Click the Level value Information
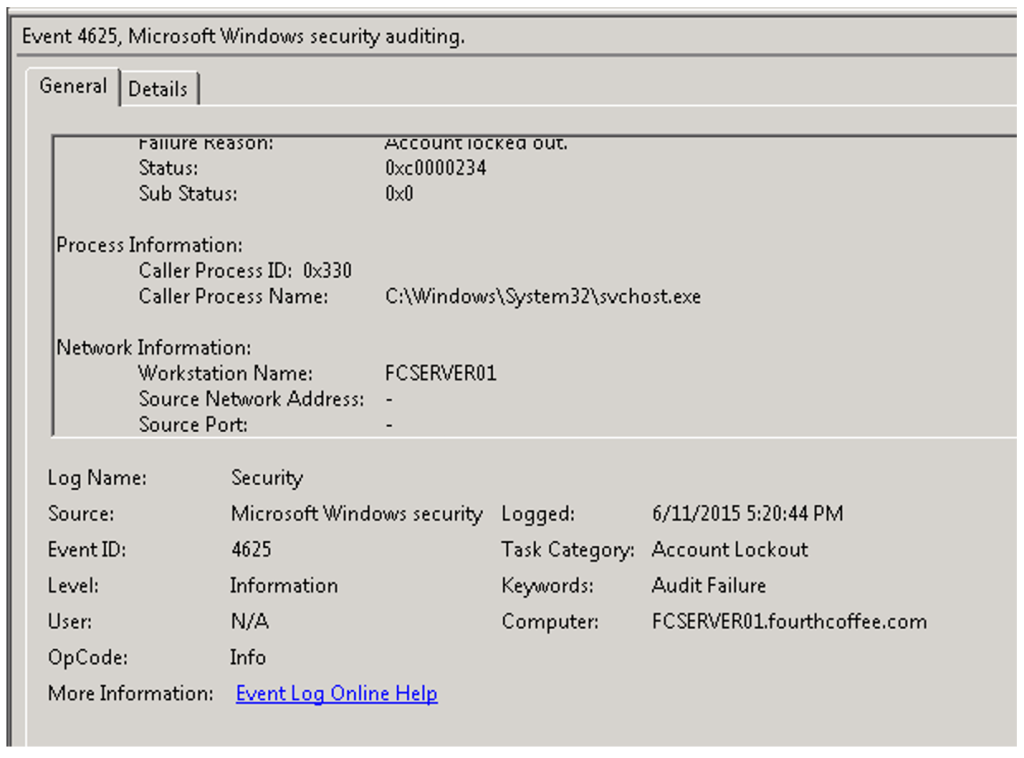The image size is (1024, 758). [284, 586]
